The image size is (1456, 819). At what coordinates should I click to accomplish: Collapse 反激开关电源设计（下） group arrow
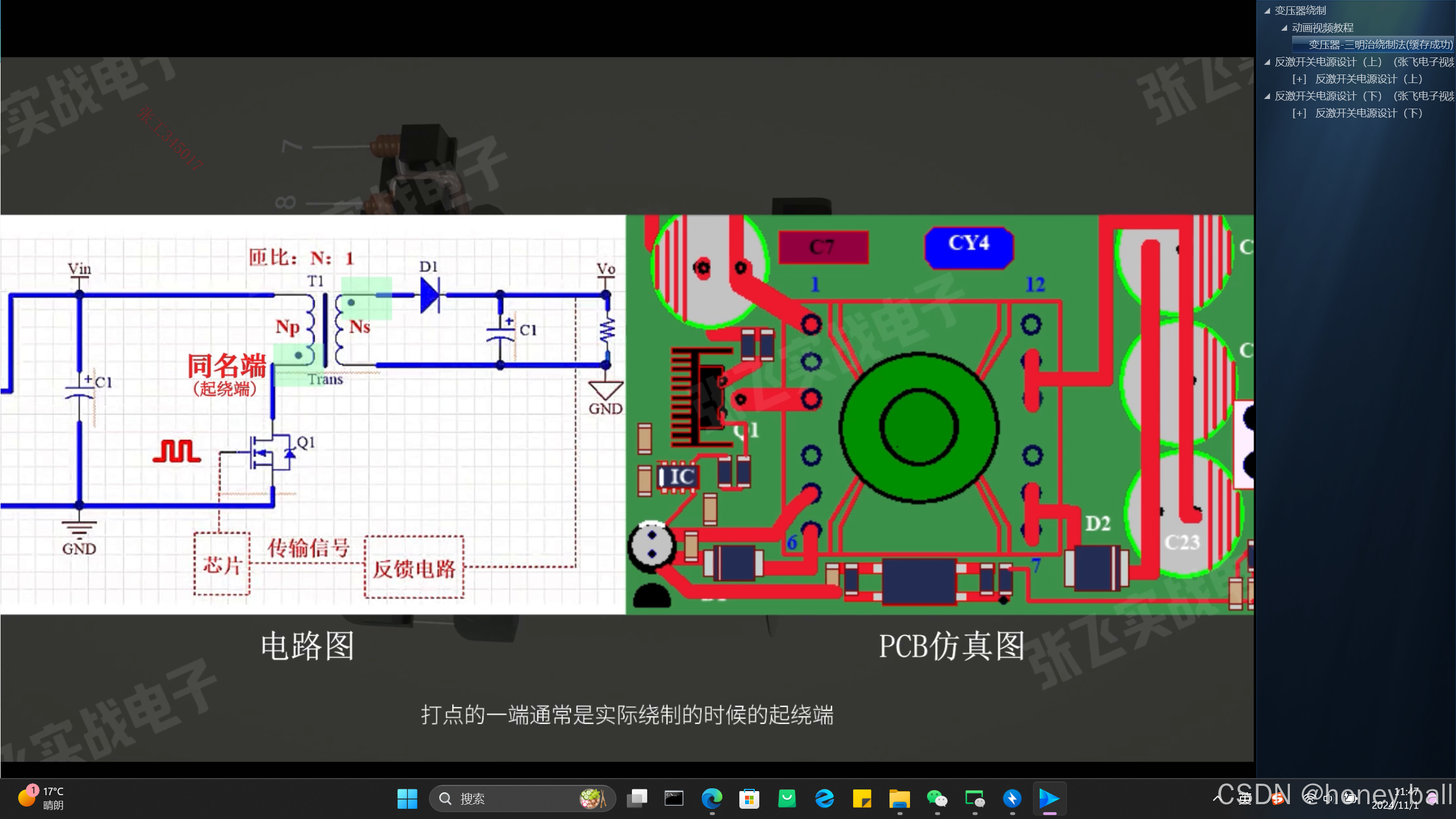1267,96
